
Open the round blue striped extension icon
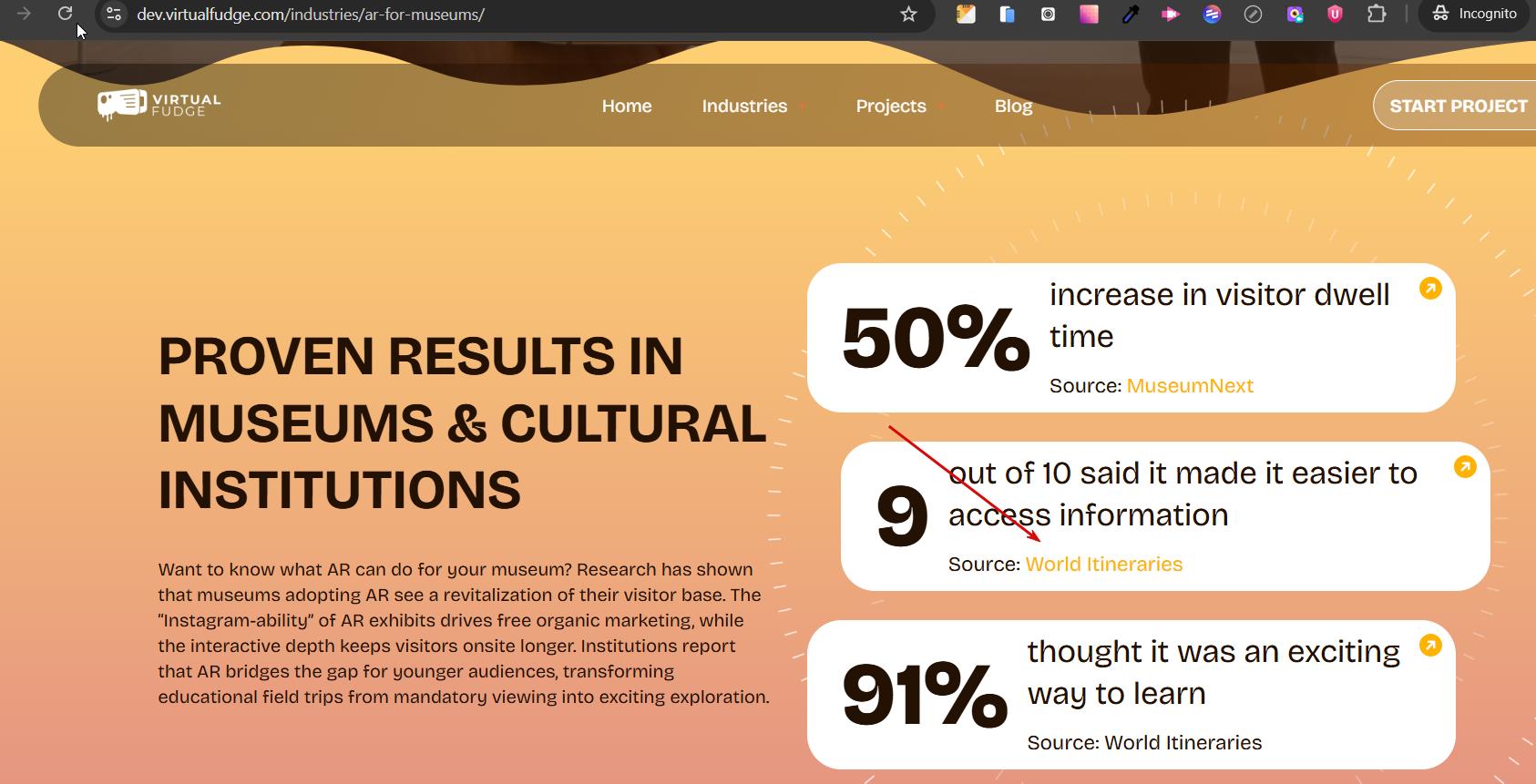(1212, 14)
